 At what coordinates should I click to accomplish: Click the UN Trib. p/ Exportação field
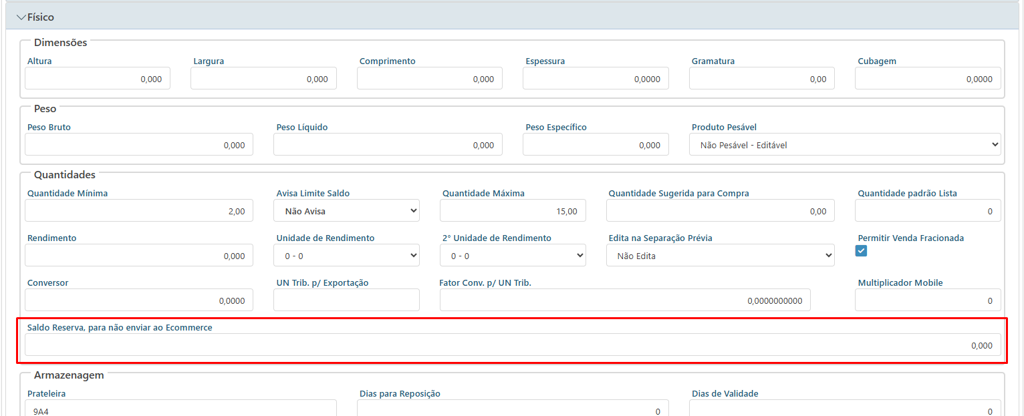347,300
